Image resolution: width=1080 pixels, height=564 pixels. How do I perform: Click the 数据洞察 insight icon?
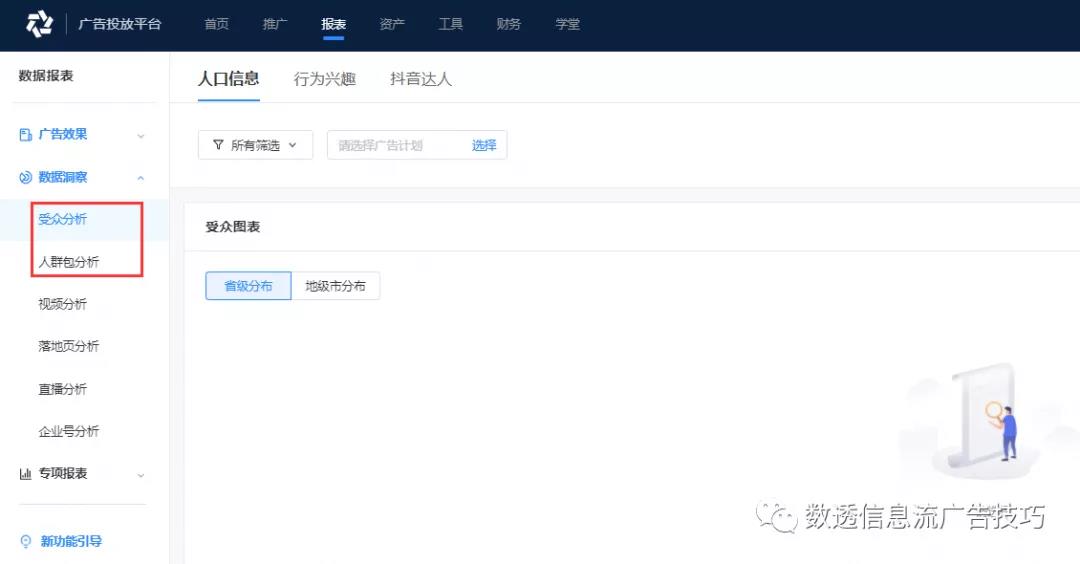click(x=25, y=178)
